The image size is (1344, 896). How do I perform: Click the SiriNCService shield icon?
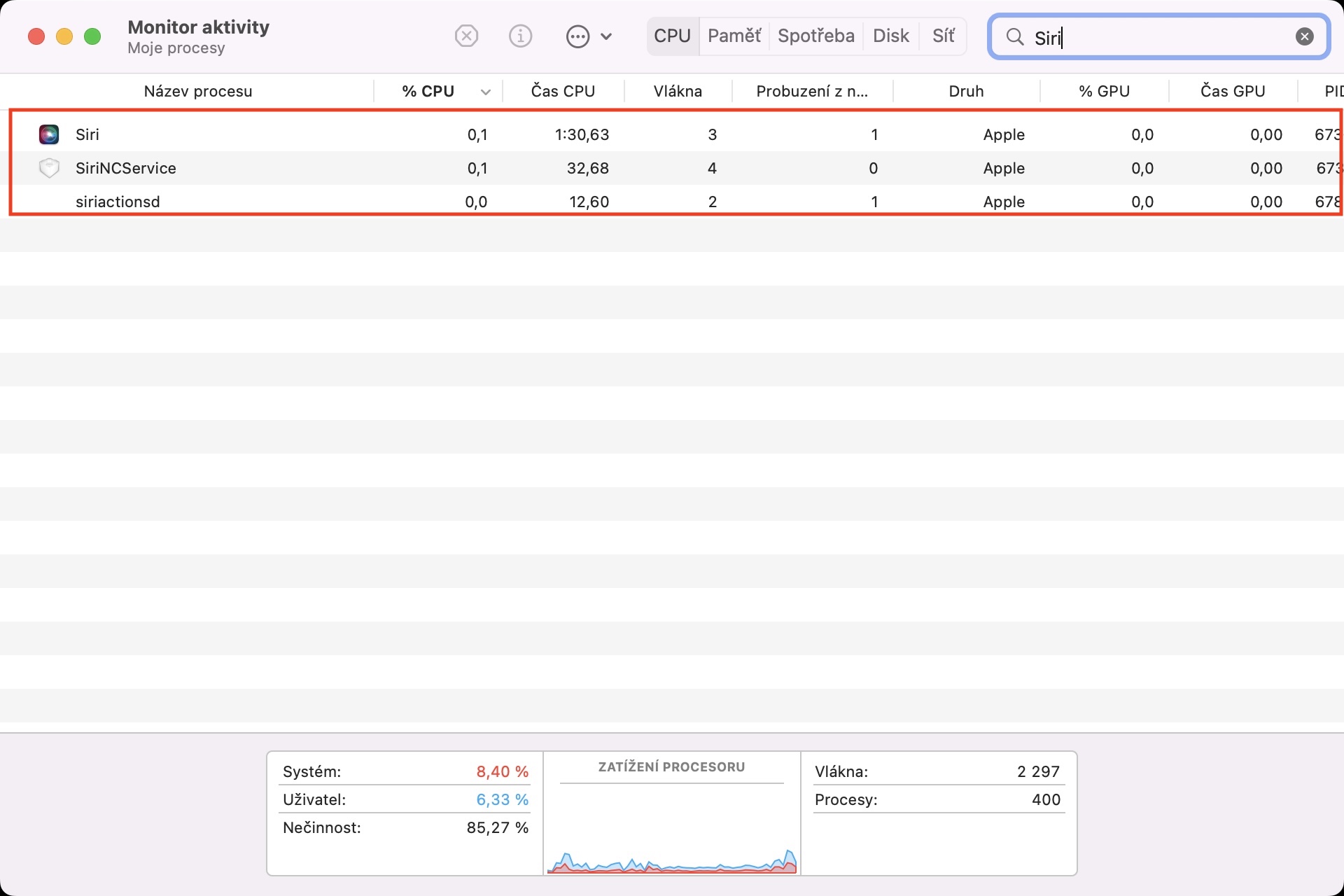click(x=49, y=168)
